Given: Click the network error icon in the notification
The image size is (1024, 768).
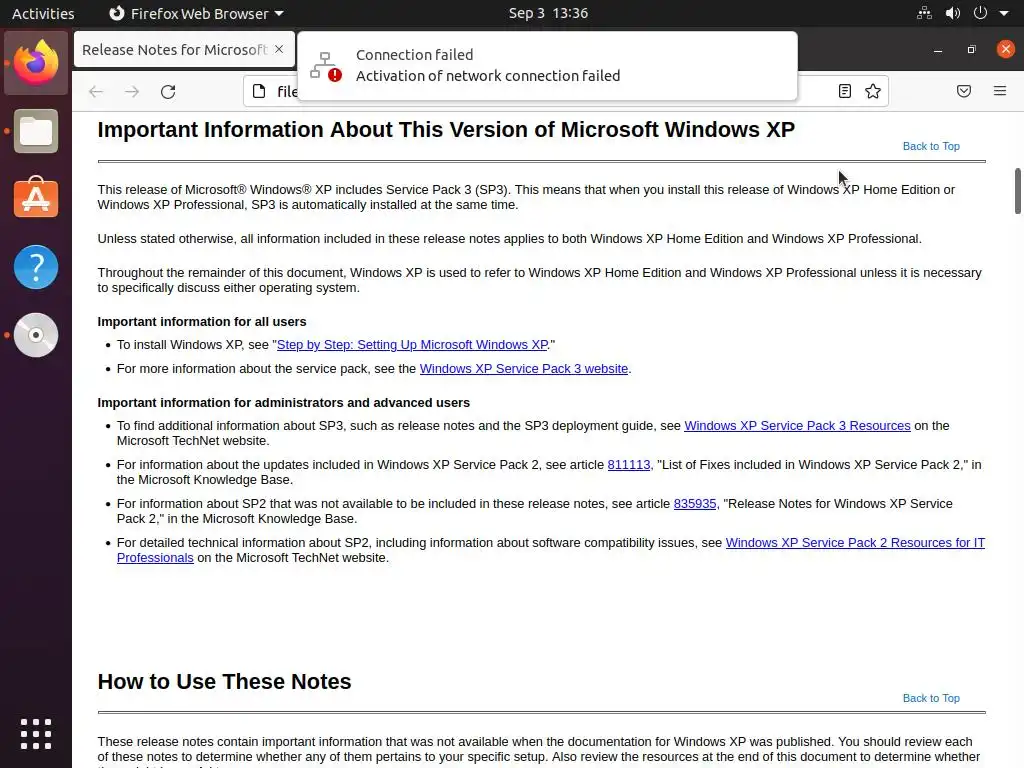Looking at the screenshot, I should 325,66.
